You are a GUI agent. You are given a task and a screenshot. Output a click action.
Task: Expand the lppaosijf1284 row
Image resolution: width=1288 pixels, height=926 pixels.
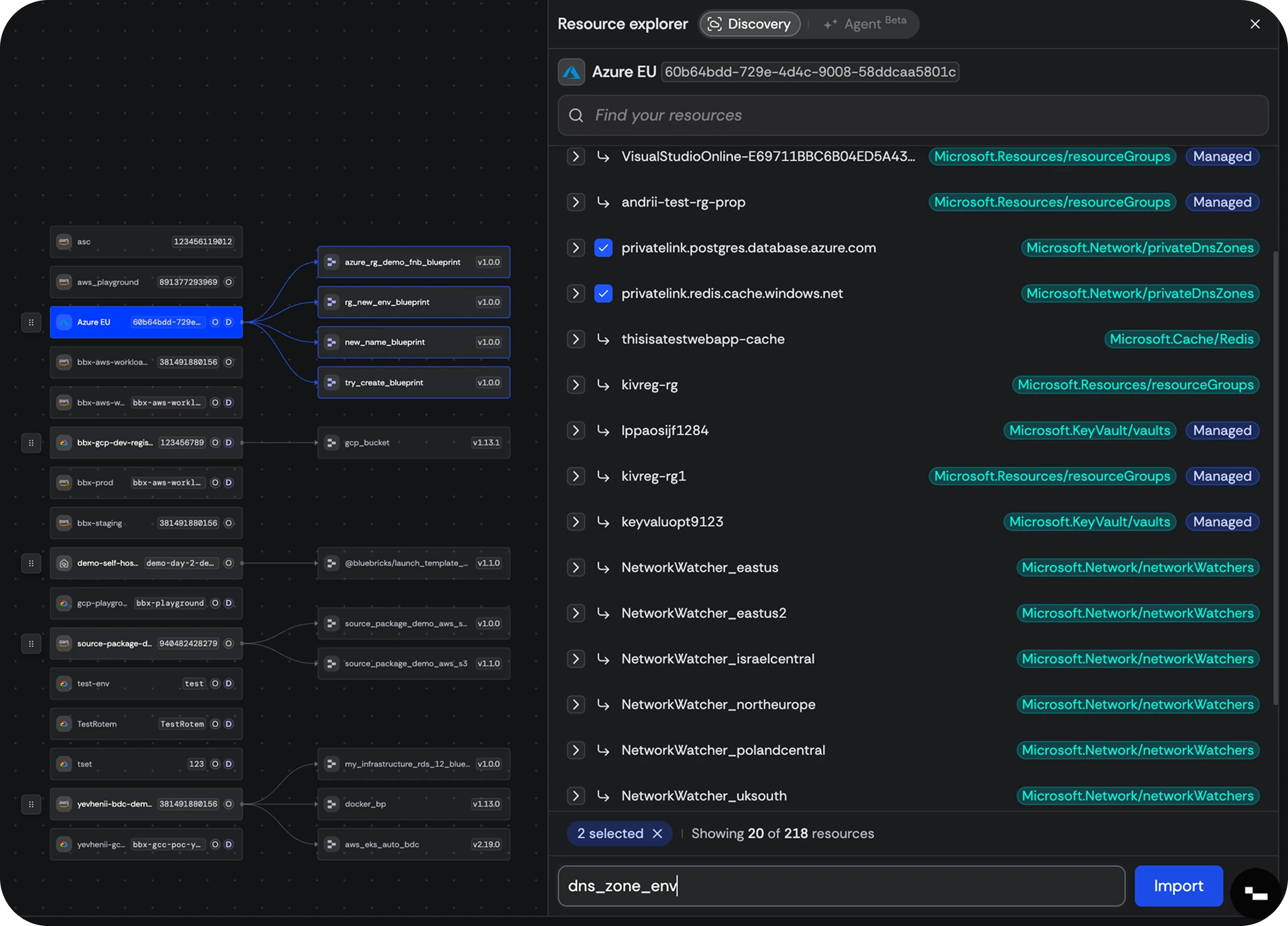point(576,431)
